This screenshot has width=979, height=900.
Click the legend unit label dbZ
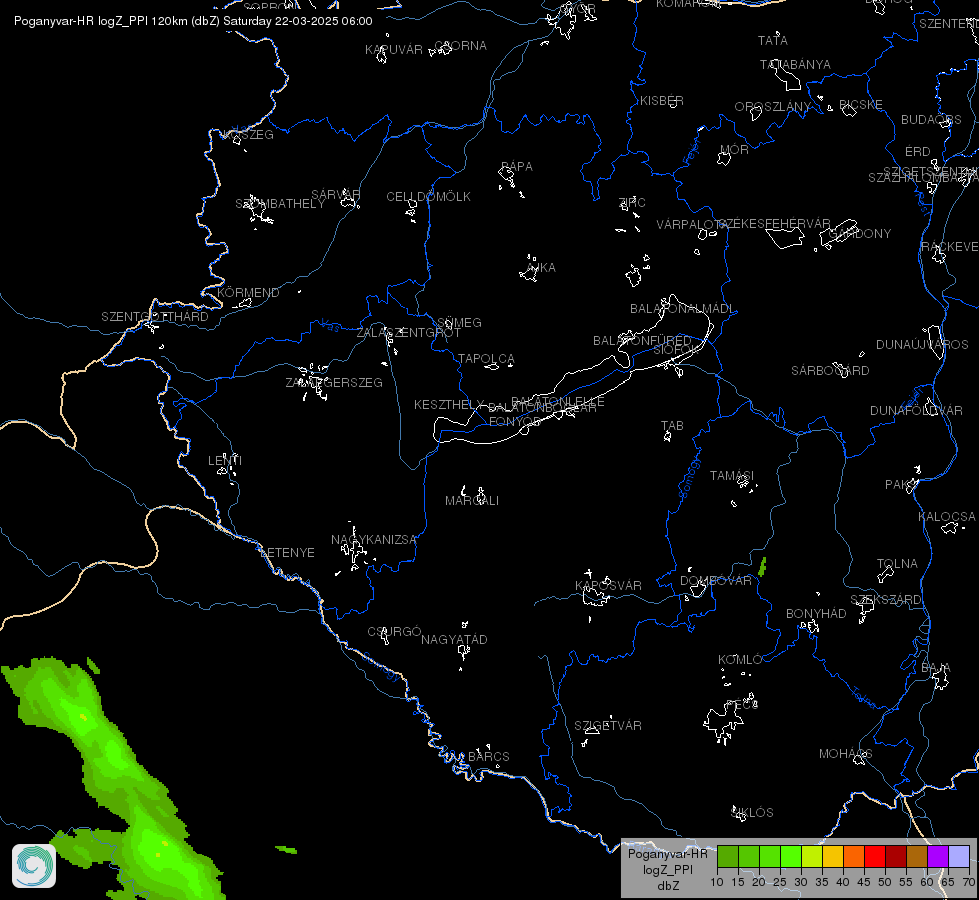[667, 886]
